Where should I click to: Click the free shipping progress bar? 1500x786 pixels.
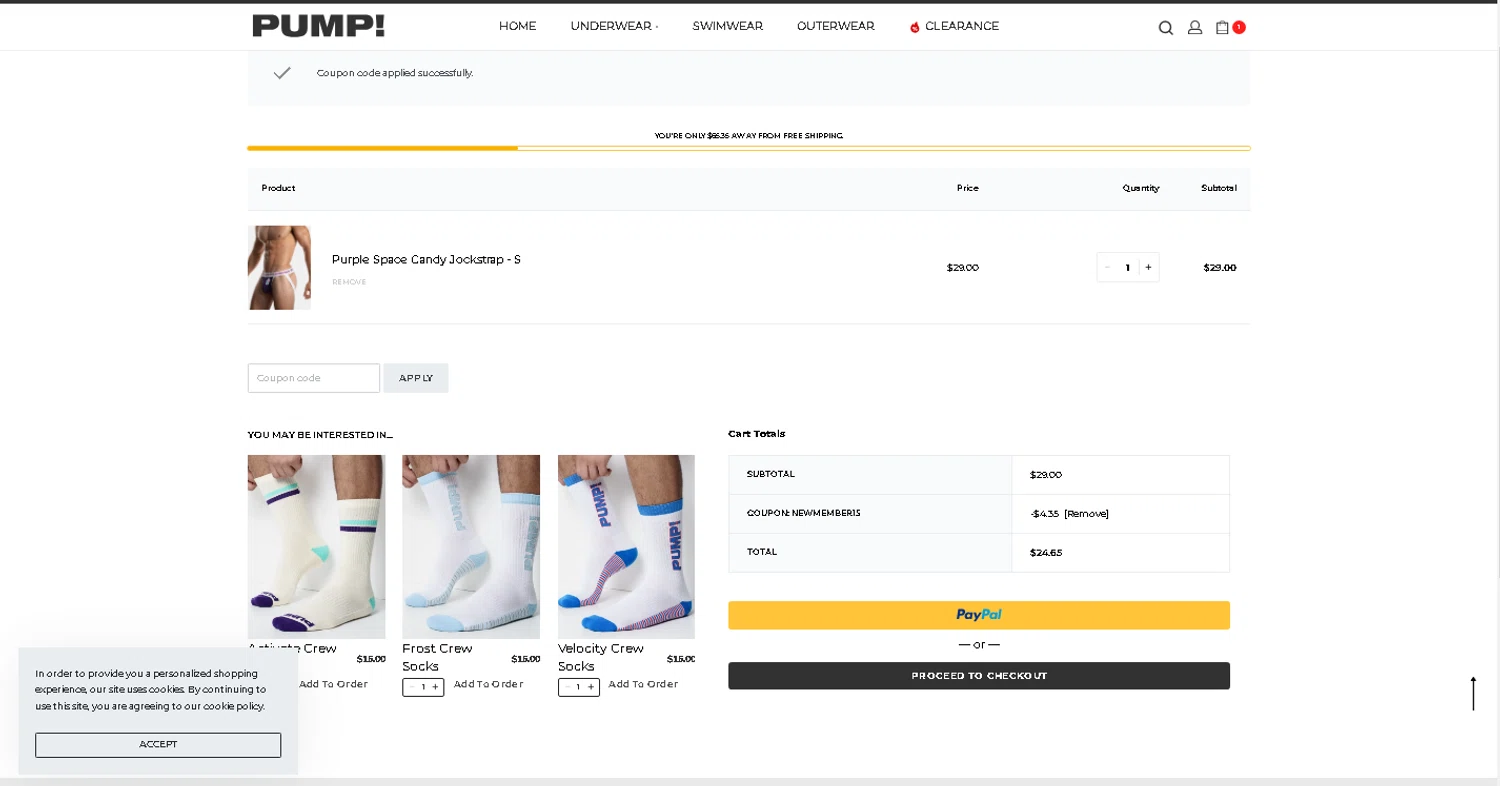tap(749, 148)
